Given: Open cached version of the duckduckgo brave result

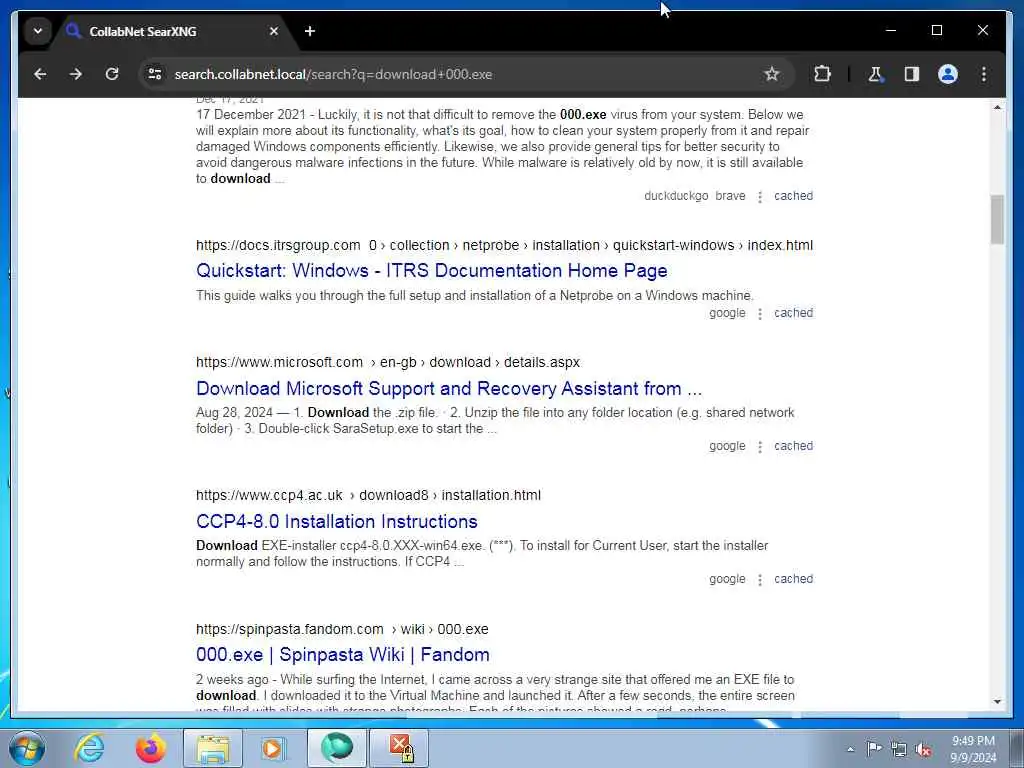Looking at the screenshot, I should [793, 195].
